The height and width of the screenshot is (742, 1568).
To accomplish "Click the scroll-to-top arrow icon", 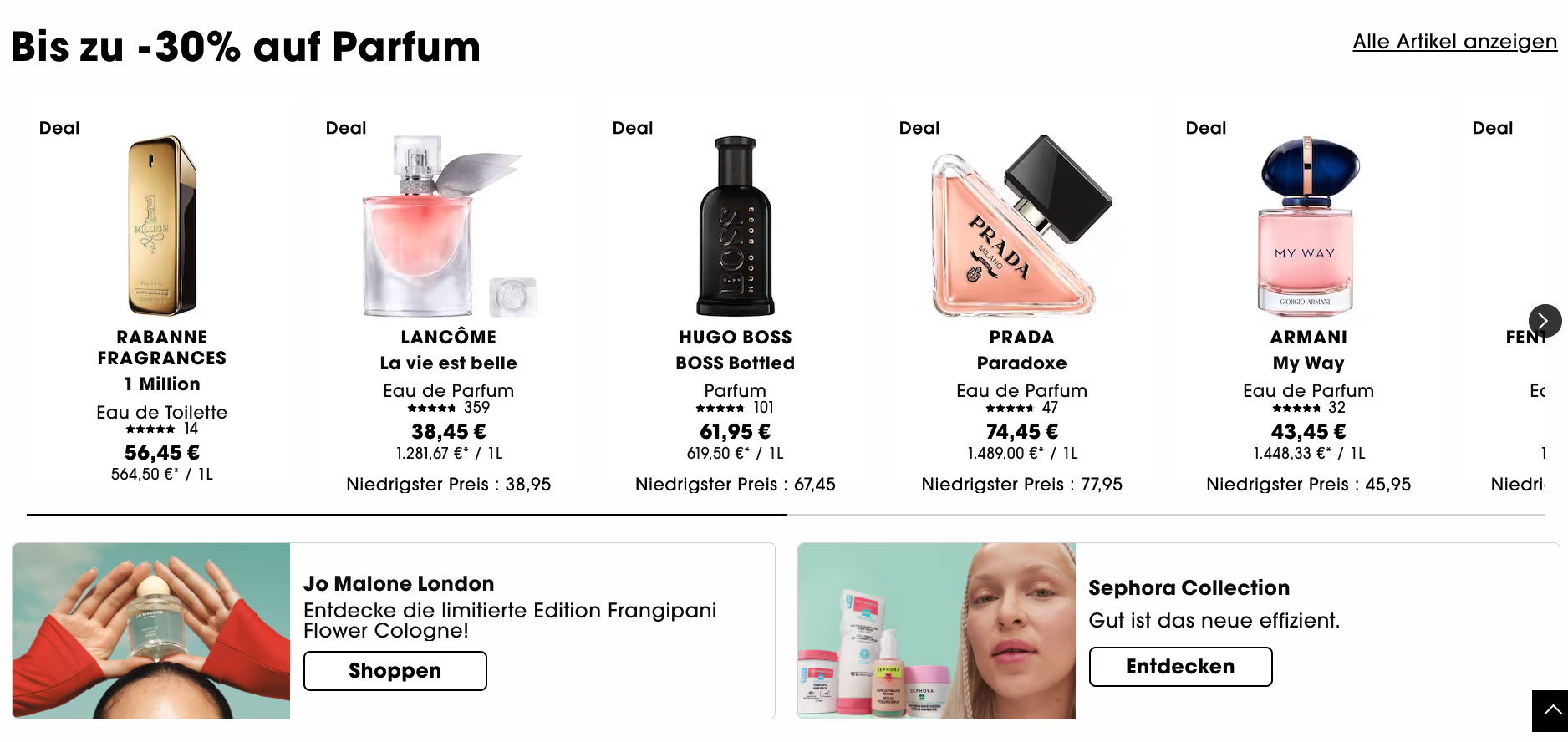I will click(1551, 710).
